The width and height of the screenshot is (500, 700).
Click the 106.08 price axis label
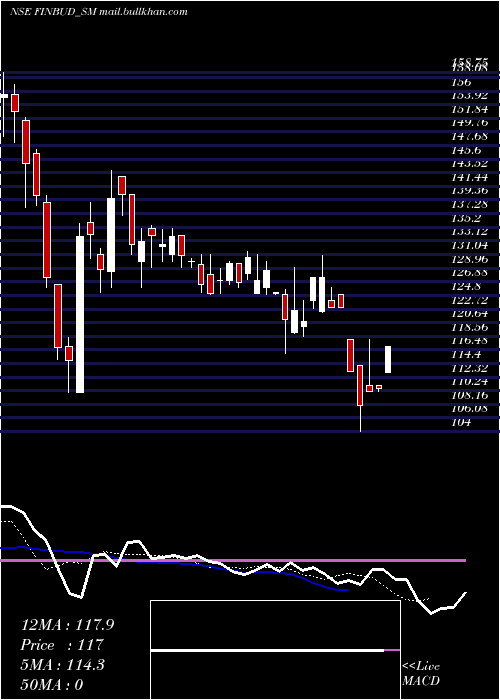(469, 409)
